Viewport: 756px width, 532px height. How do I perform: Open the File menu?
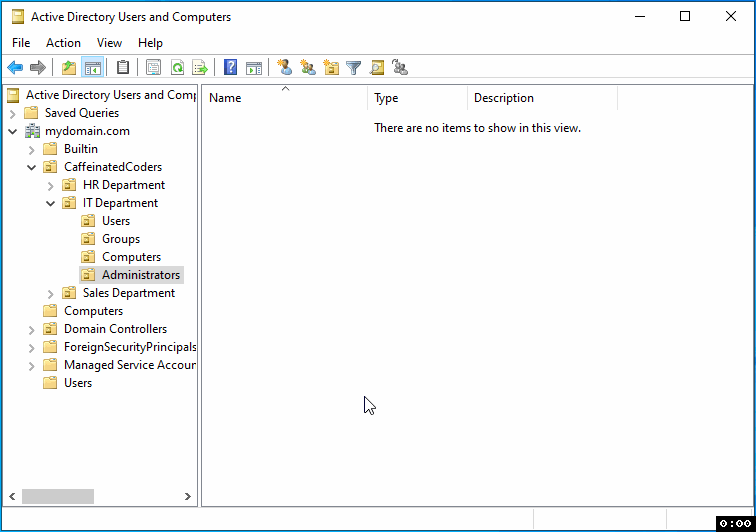click(21, 43)
